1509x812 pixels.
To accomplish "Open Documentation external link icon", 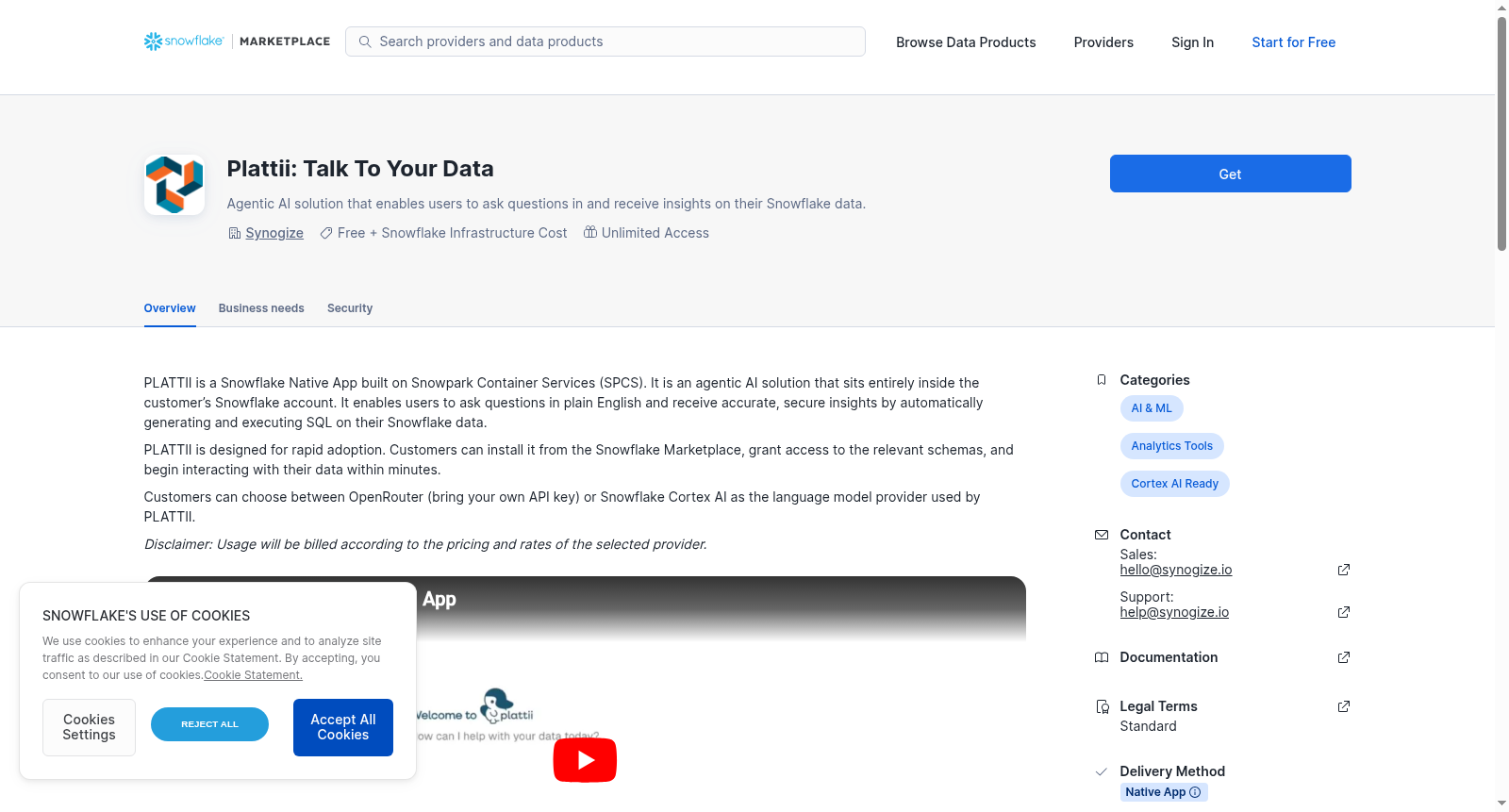I will pyautogui.click(x=1344, y=657).
